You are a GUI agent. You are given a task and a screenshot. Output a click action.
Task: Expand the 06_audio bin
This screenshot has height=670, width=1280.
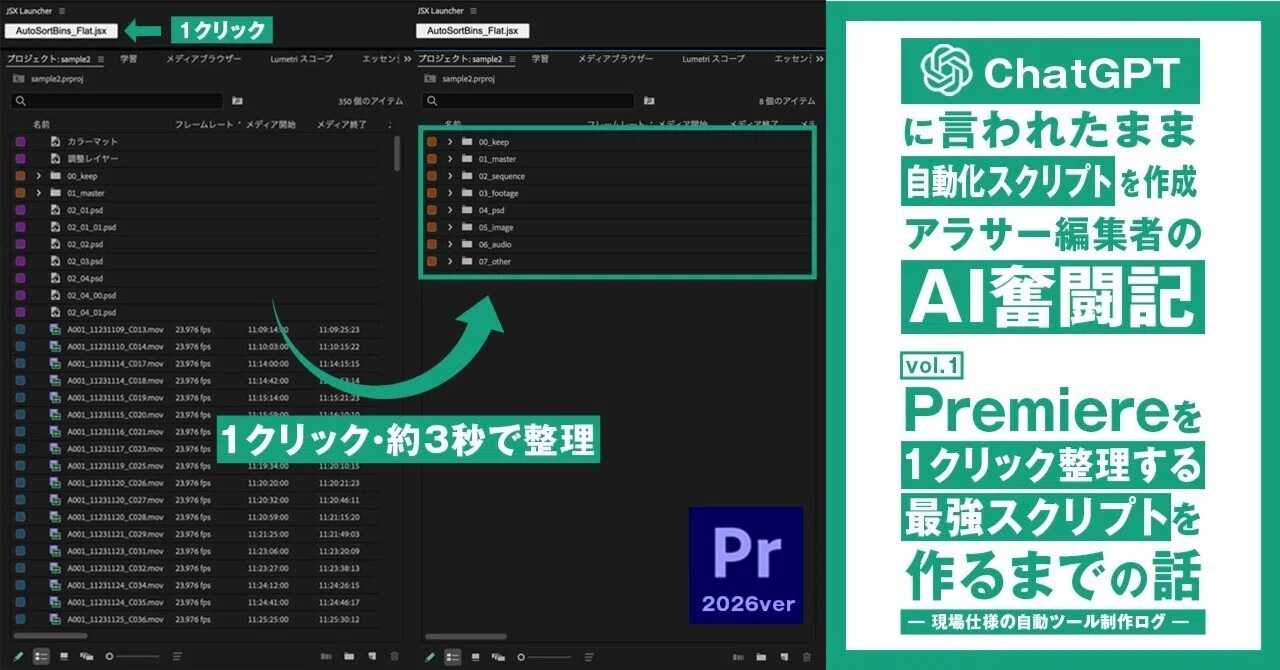click(450, 244)
